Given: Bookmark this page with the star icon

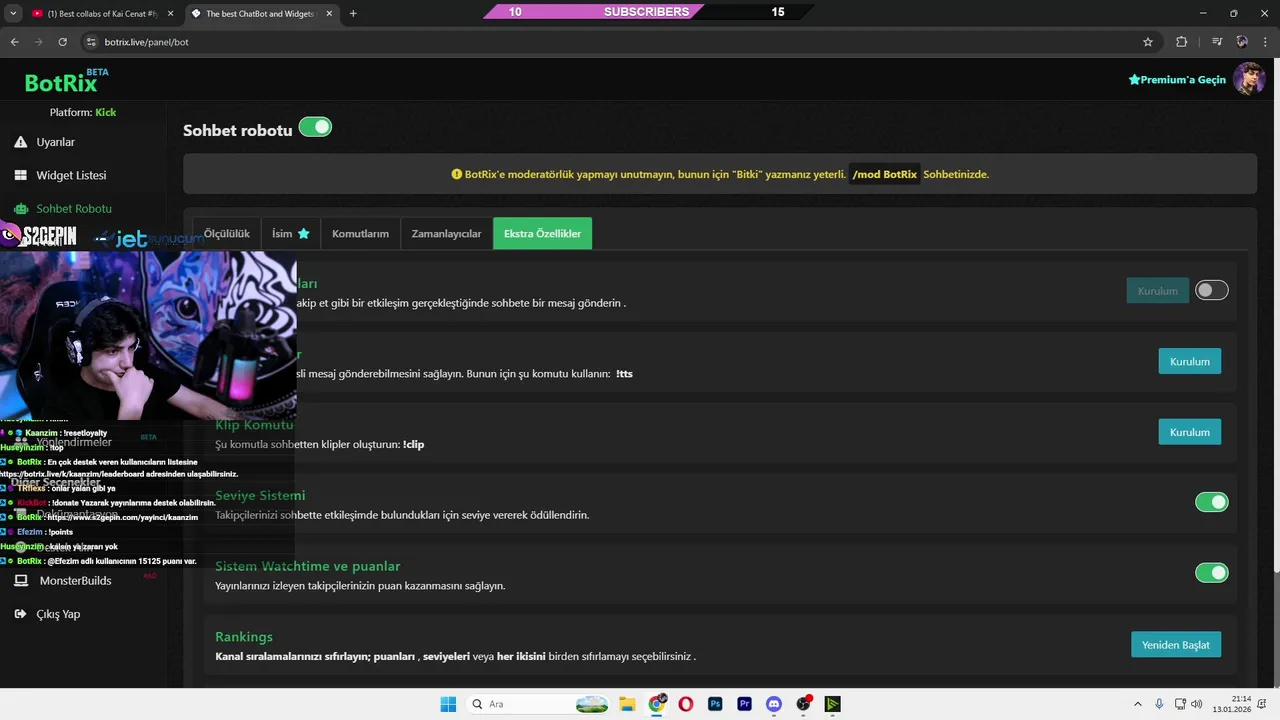Looking at the screenshot, I should (x=1148, y=42).
